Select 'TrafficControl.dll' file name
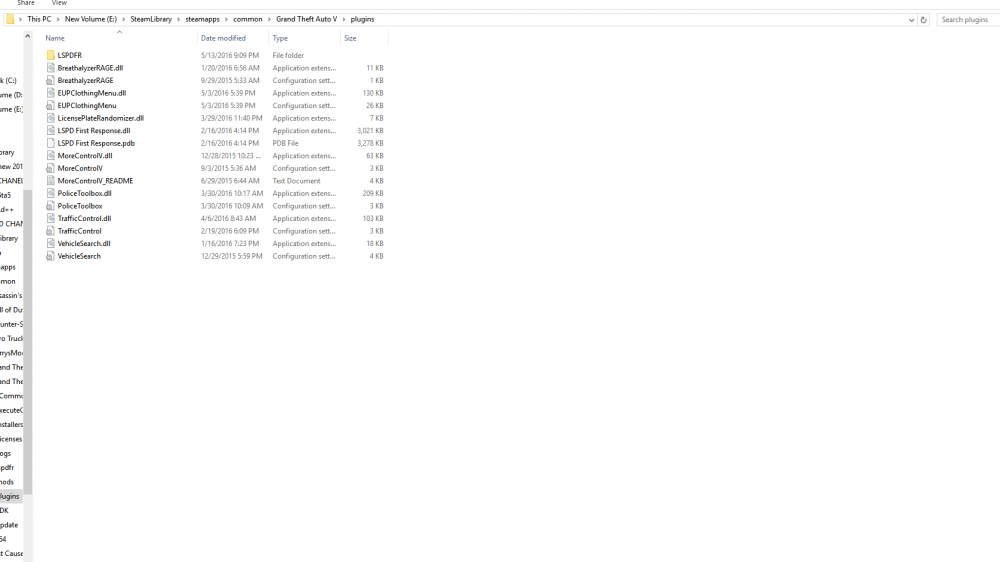Viewport: 1000px width, 562px height. (84, 218)
